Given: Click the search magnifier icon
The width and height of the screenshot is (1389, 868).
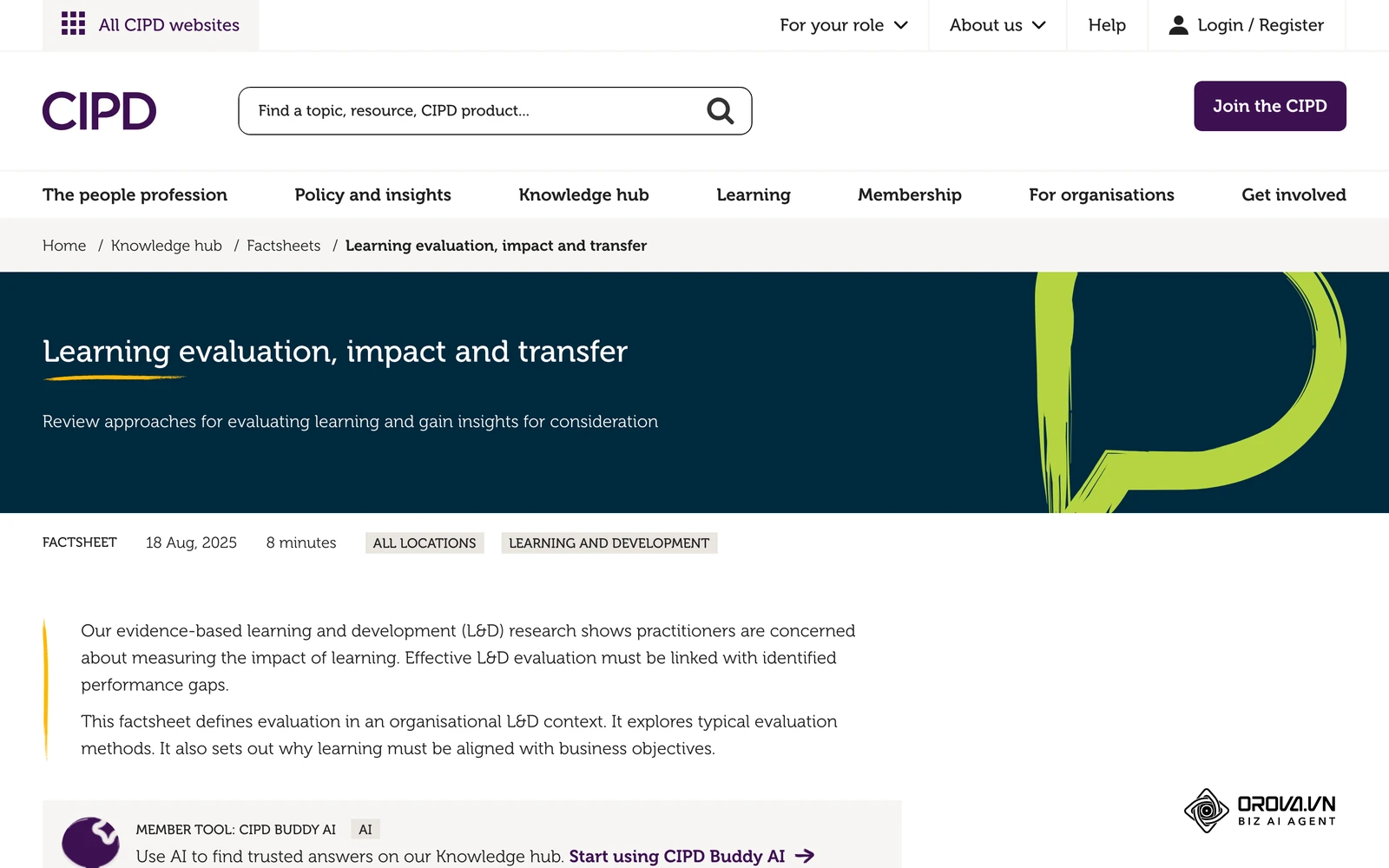Looking at the screenshot, I should [720, 111].
